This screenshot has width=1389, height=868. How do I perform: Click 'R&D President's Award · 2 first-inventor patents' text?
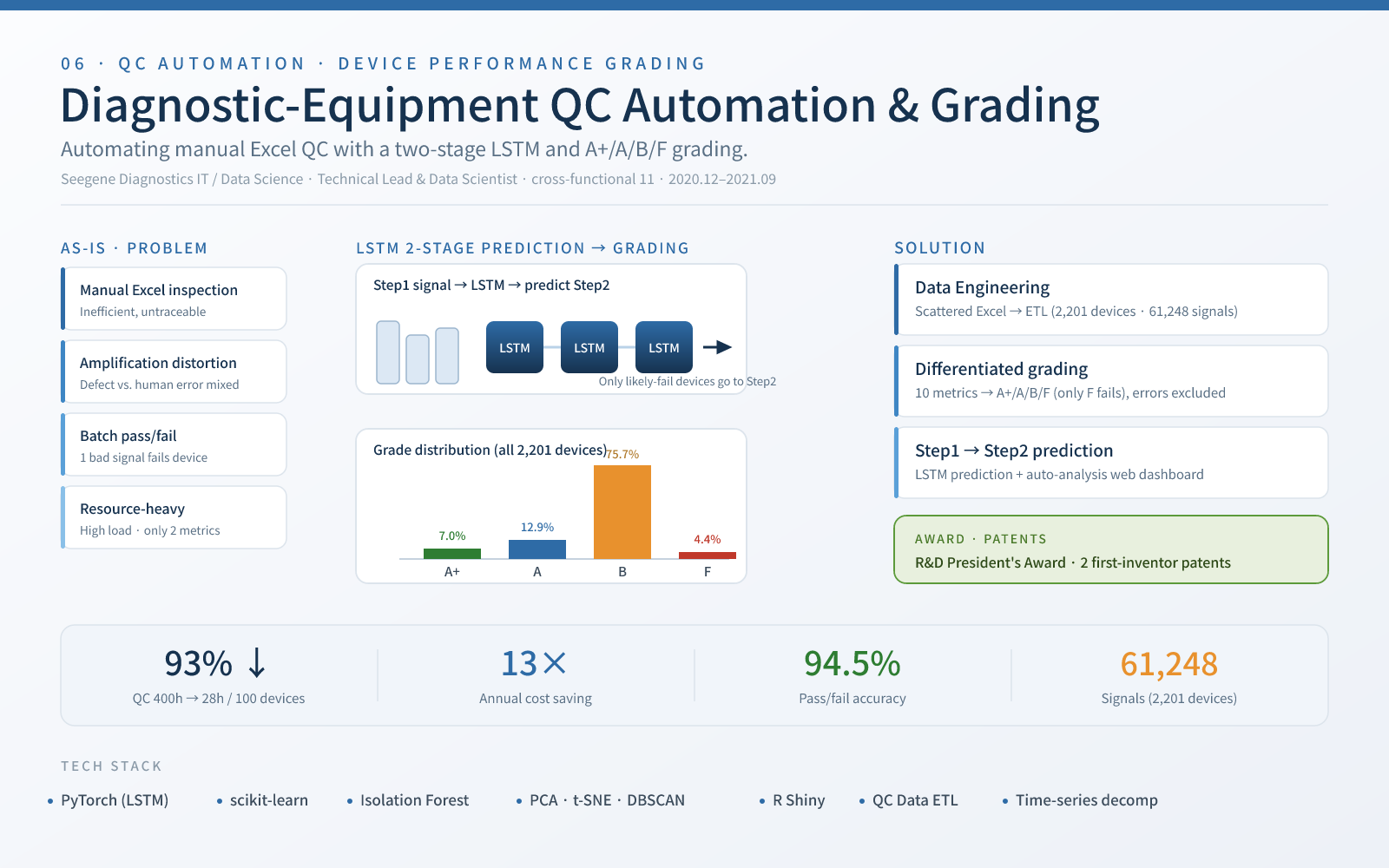[1073, 562]
